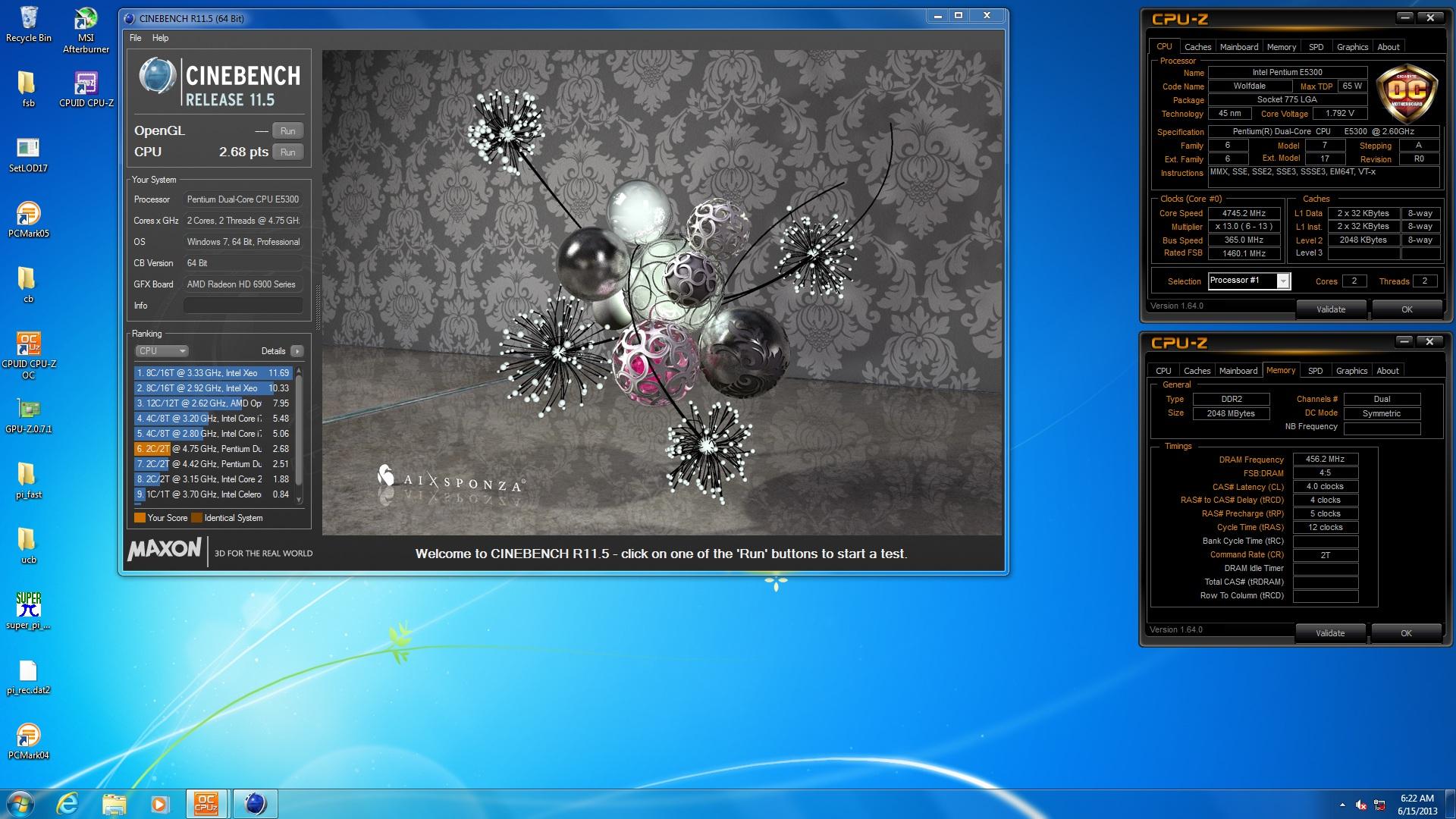Open the super_pi desktop icon

[x=28, y=611]
